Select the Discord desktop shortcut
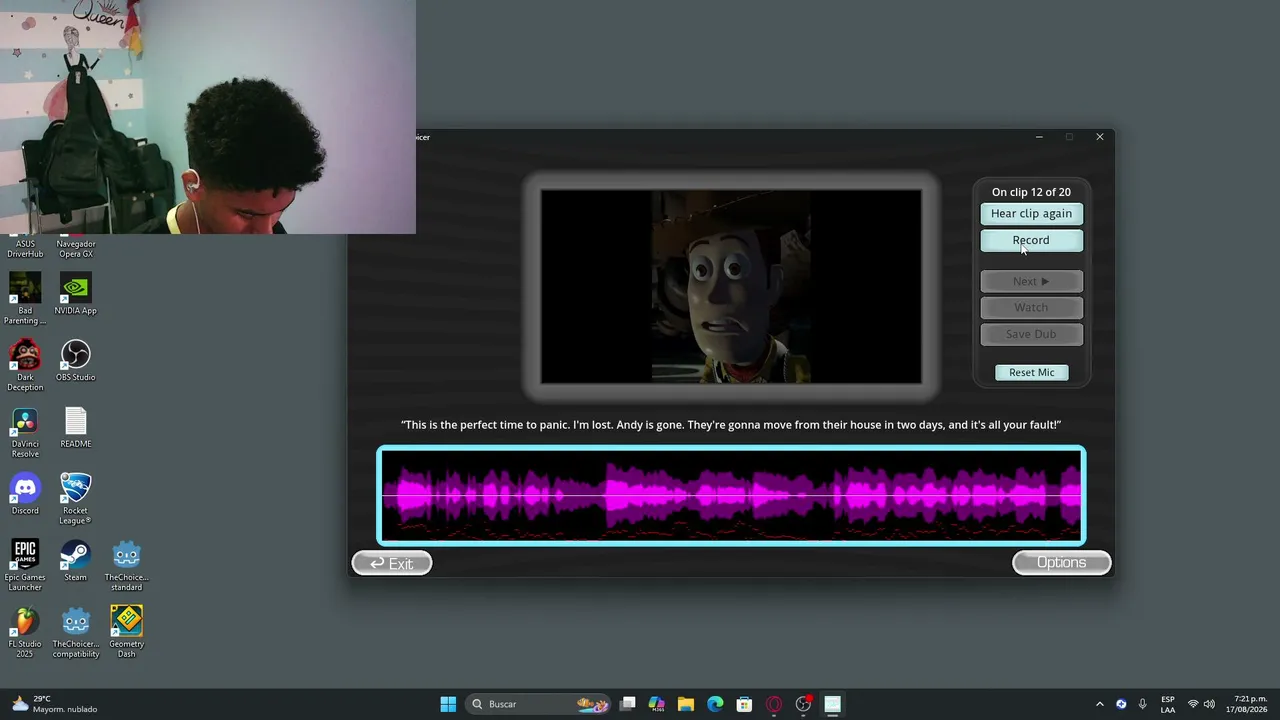Viewport: 1280px width, 720px height. point(25,495)
